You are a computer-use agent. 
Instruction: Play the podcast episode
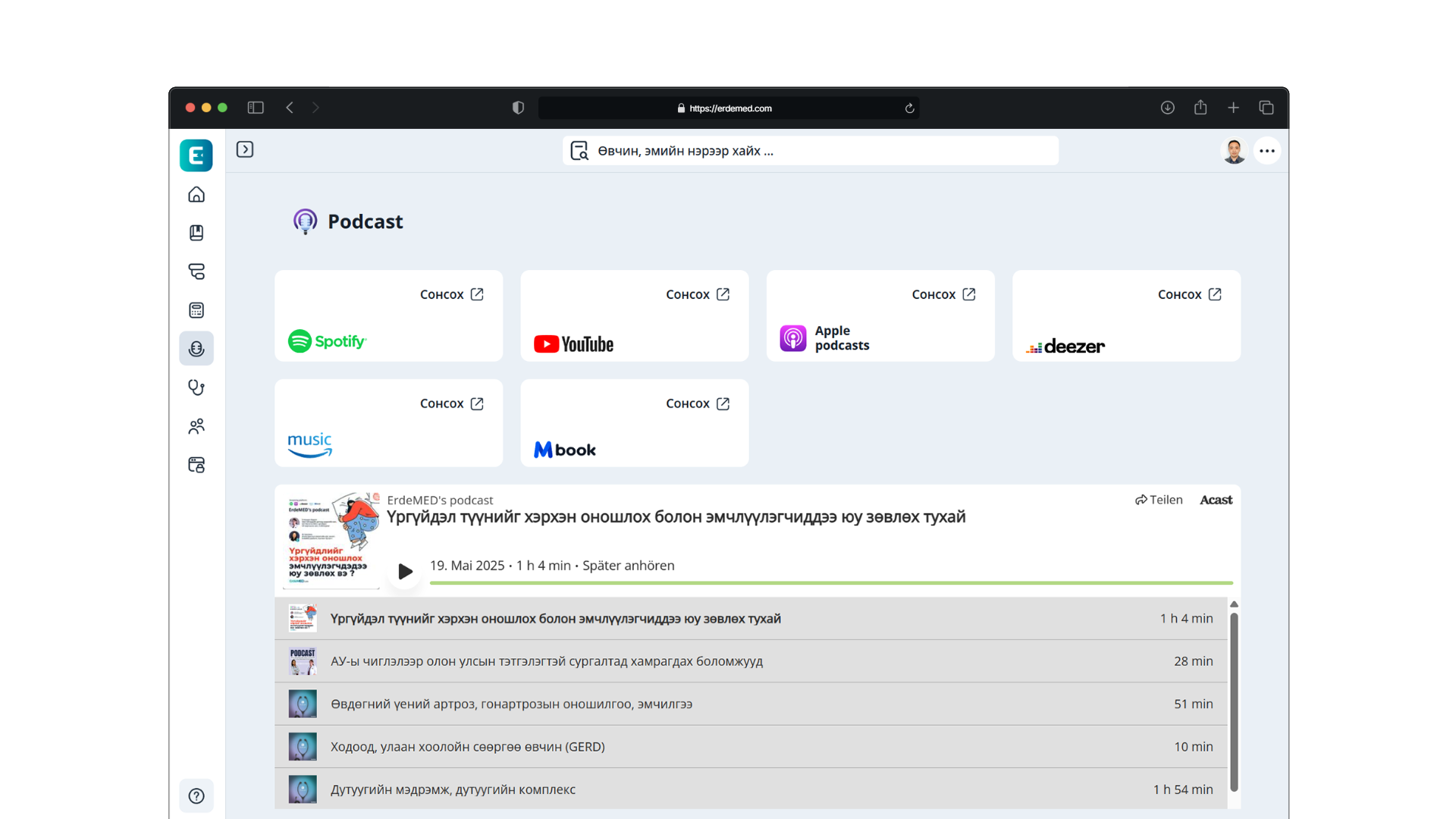click(x=405, y=571)
